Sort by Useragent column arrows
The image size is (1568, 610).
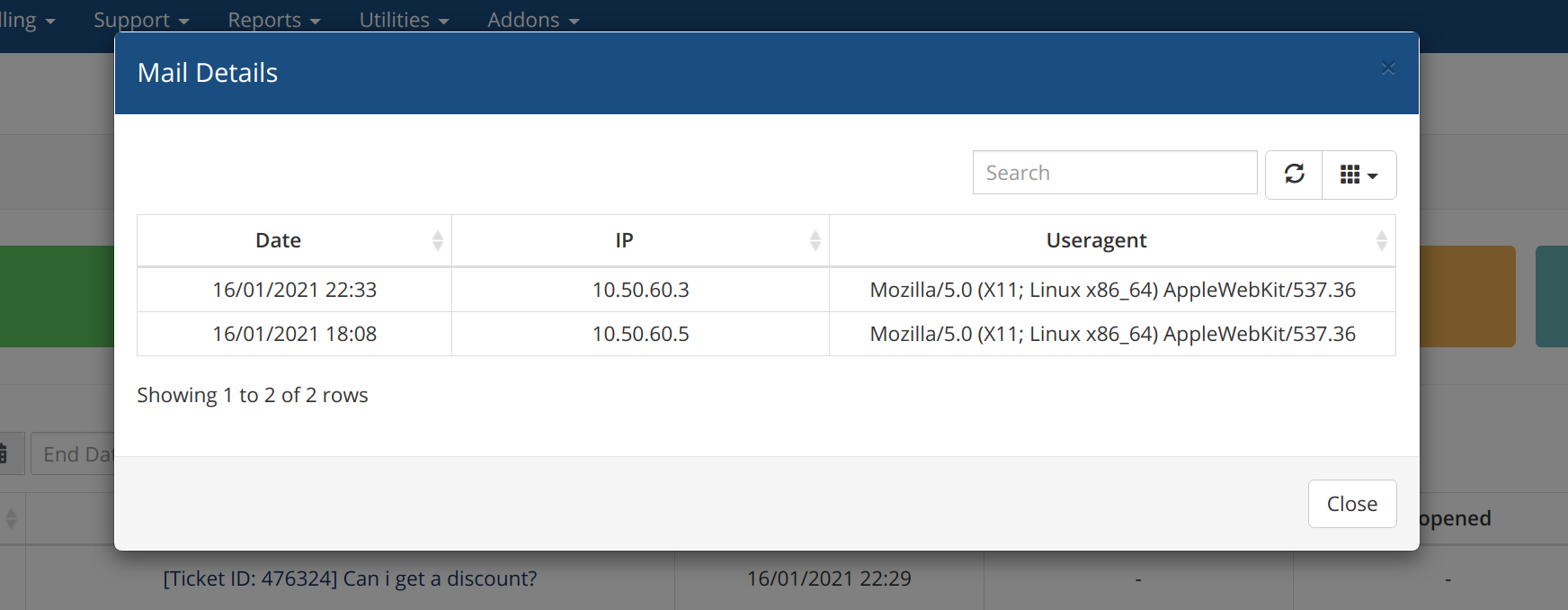[x=1382, y=240]
